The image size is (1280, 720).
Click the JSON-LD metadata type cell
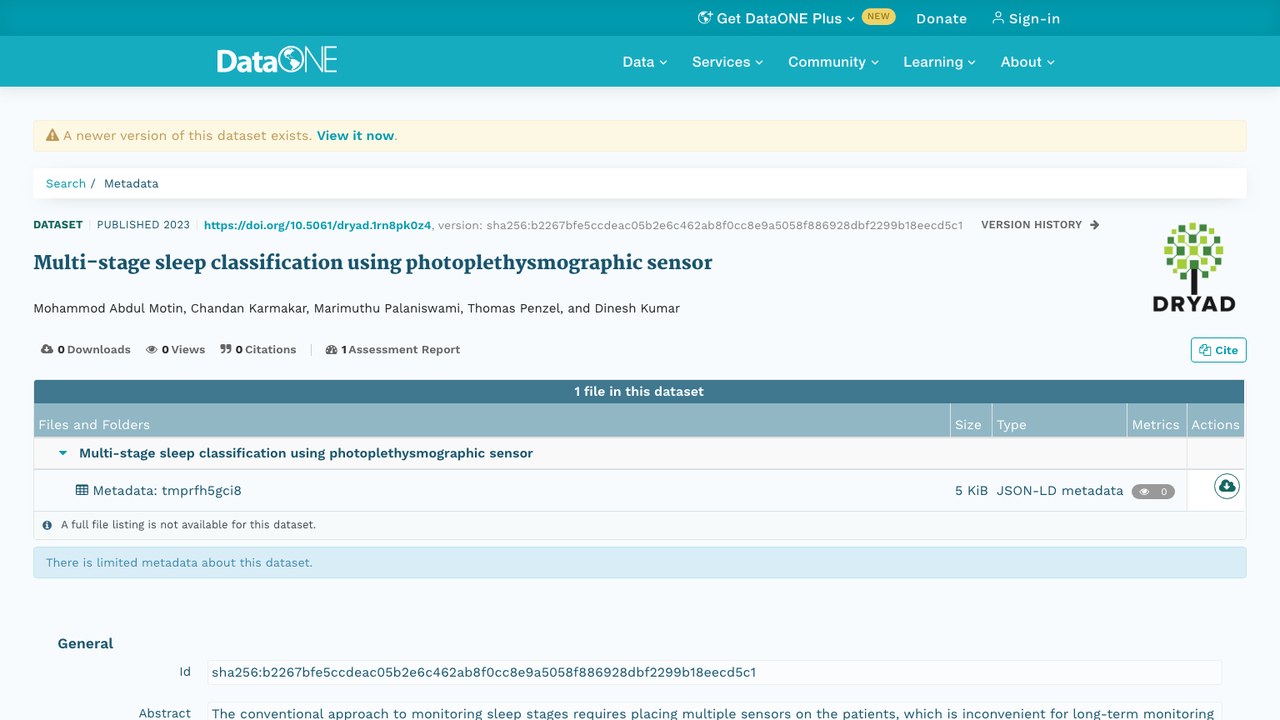pos(1060,491)
